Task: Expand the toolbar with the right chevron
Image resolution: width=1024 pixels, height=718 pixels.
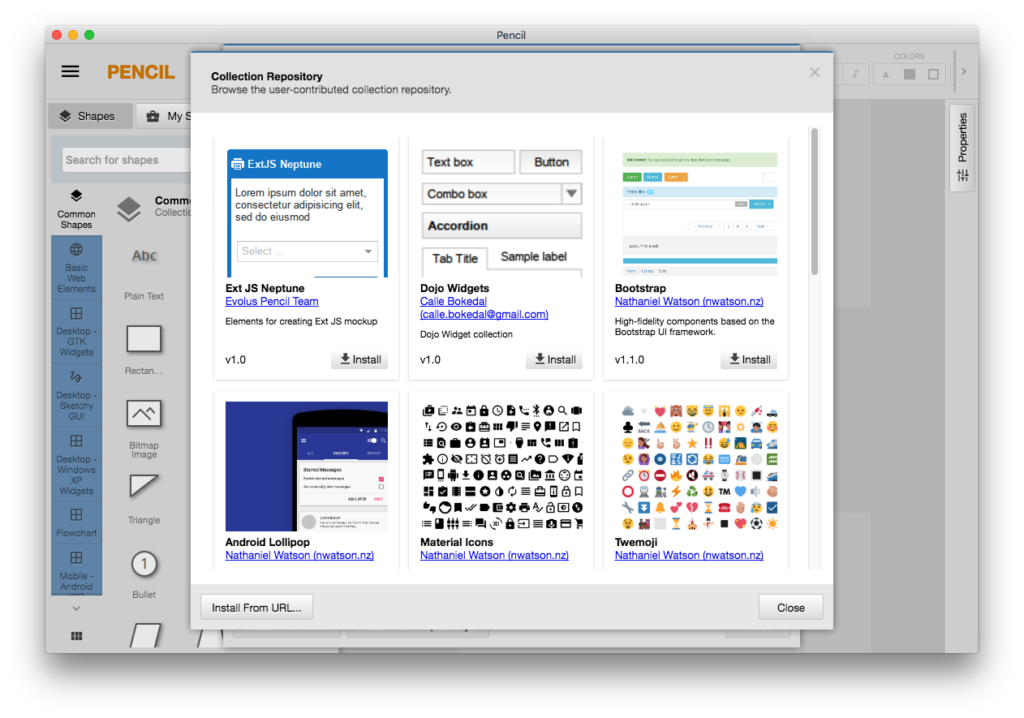Action: (x=964, y=72)
